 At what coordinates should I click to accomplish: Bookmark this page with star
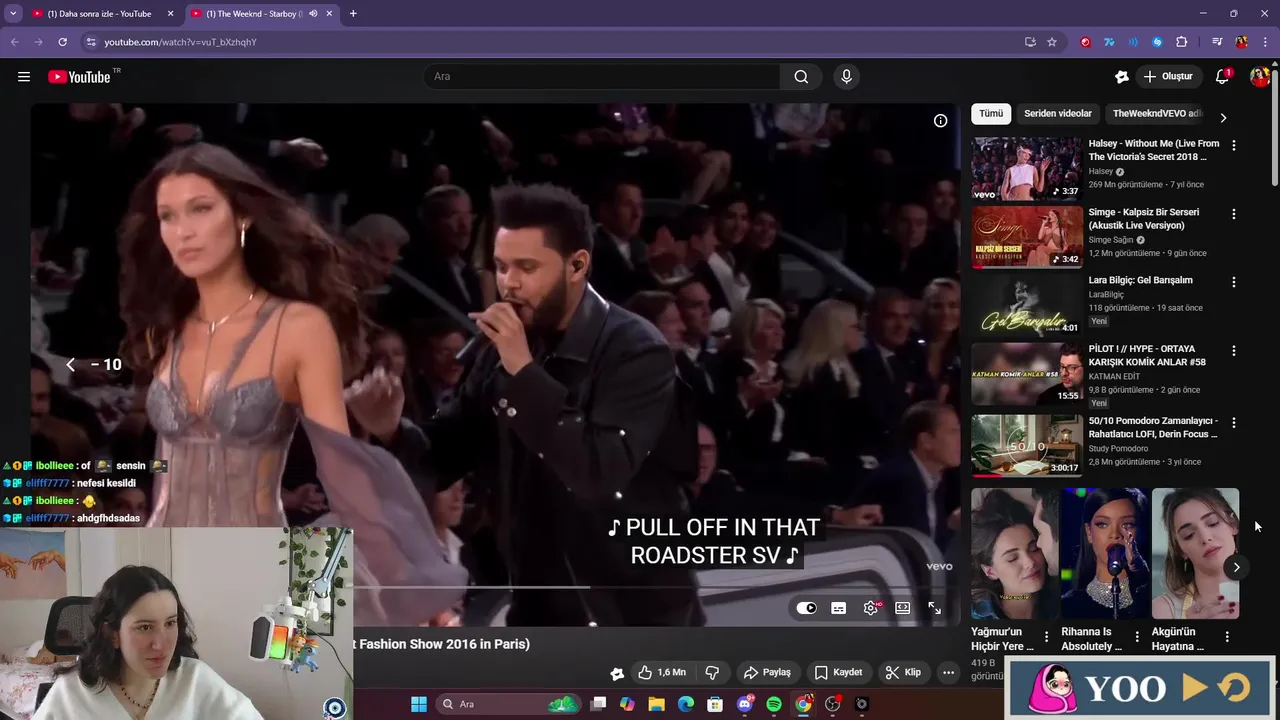pyautogui.click(x=1052, y=42)
